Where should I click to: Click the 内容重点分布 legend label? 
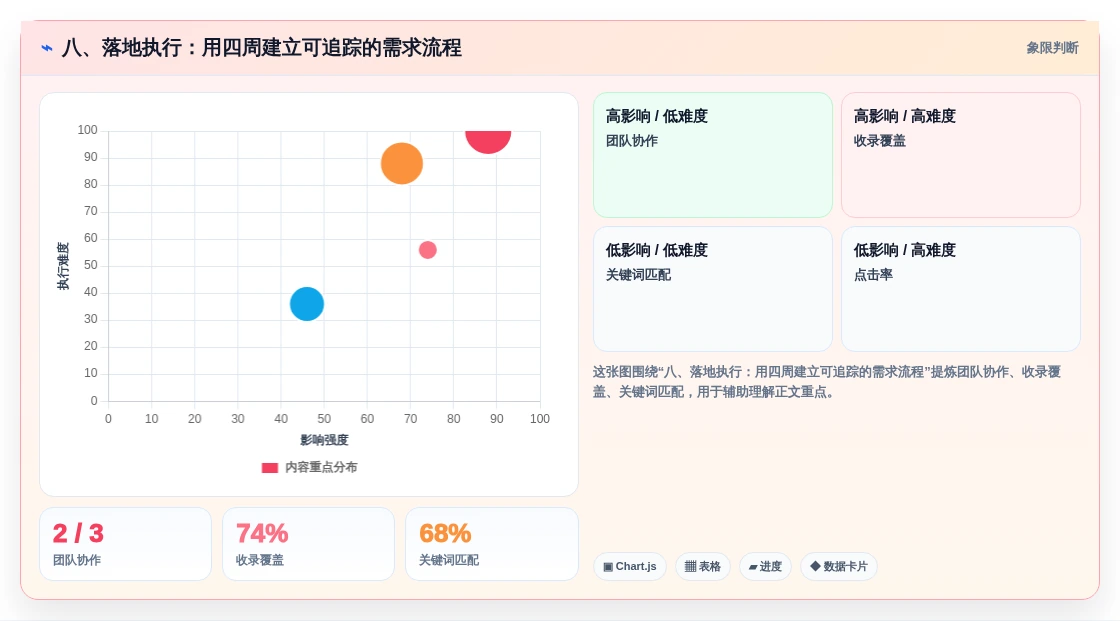(x=321, y=467)
